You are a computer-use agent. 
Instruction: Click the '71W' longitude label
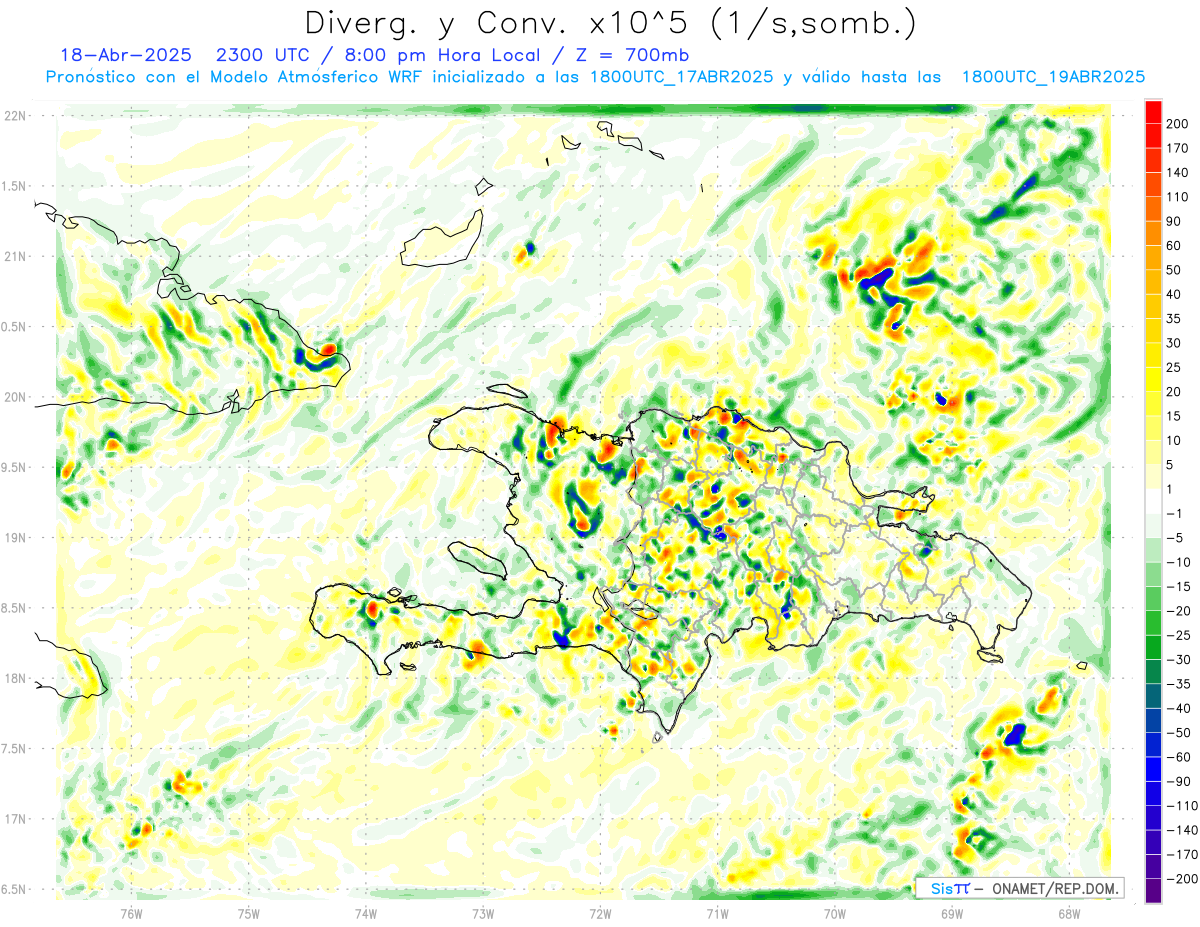click(717, 913)
